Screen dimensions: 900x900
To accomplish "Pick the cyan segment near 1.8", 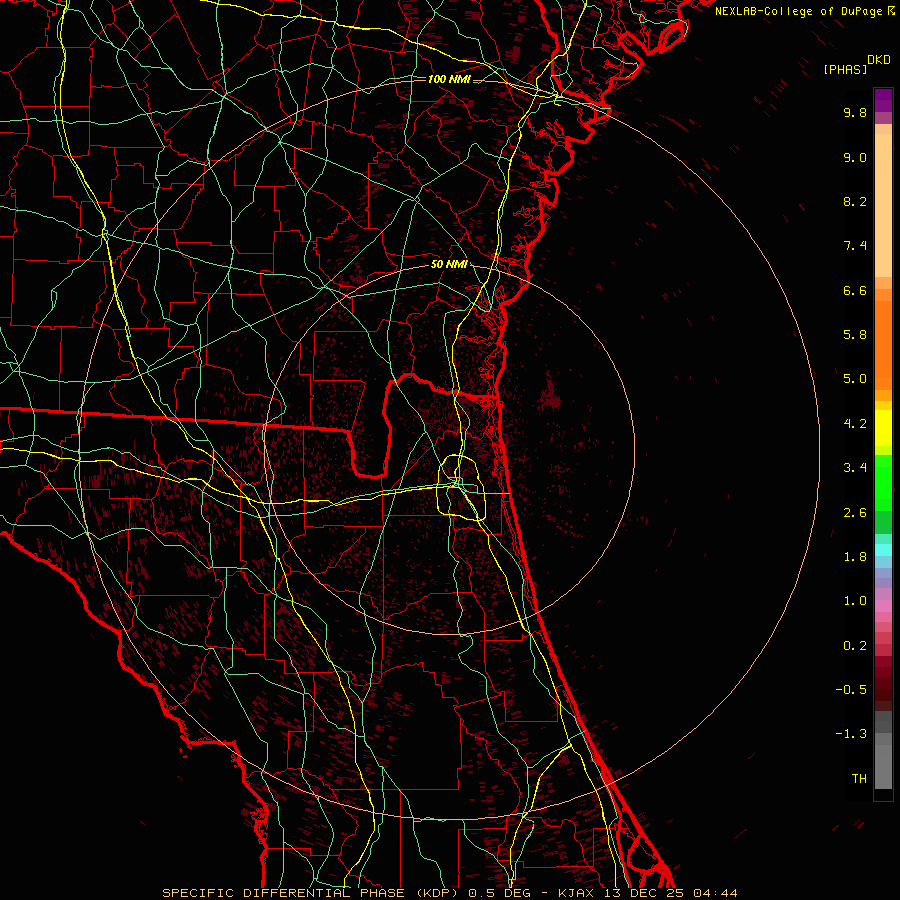I will [883, 548].
